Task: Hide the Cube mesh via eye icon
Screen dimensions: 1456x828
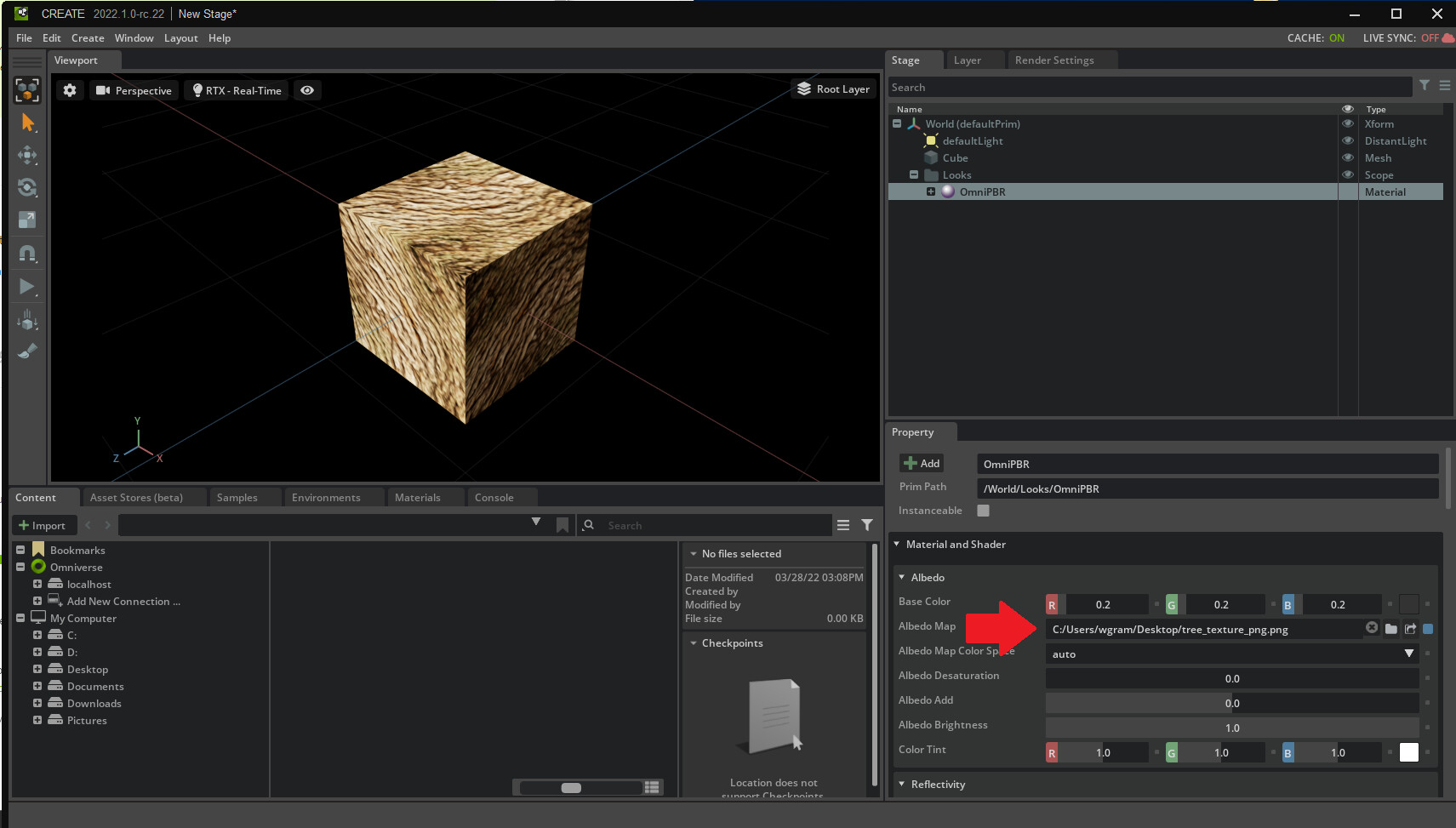Action: (1348, 157)
